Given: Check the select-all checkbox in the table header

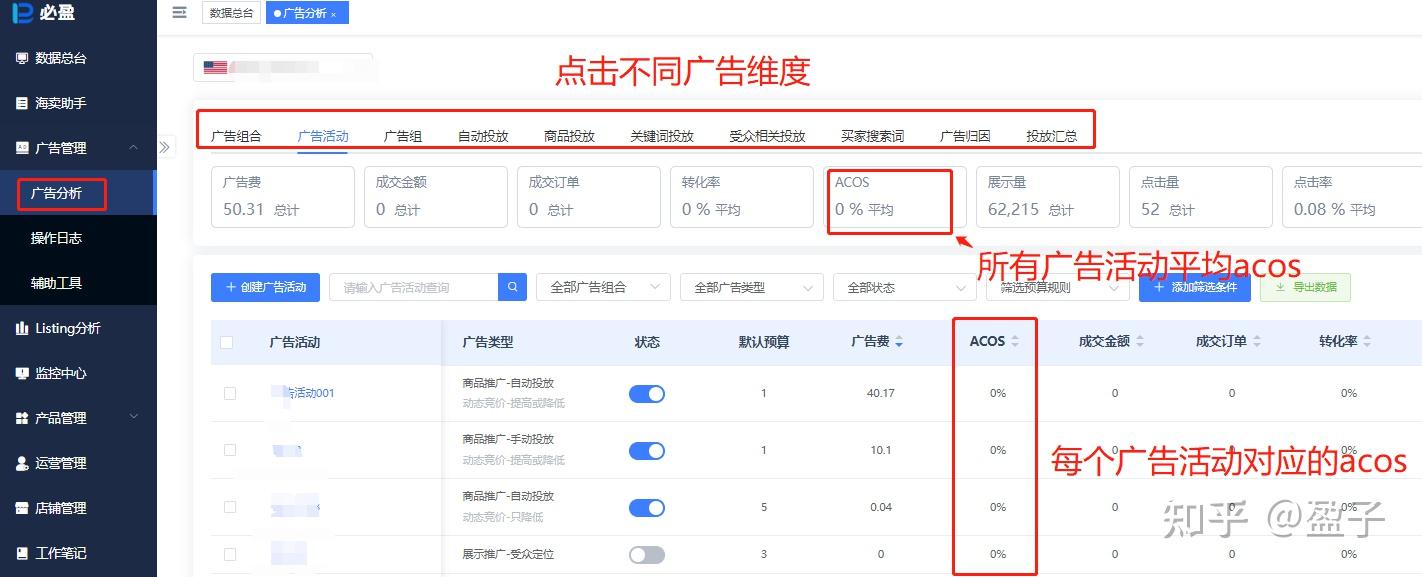Looking at the screenshot, I should click(x=227, y=341).
